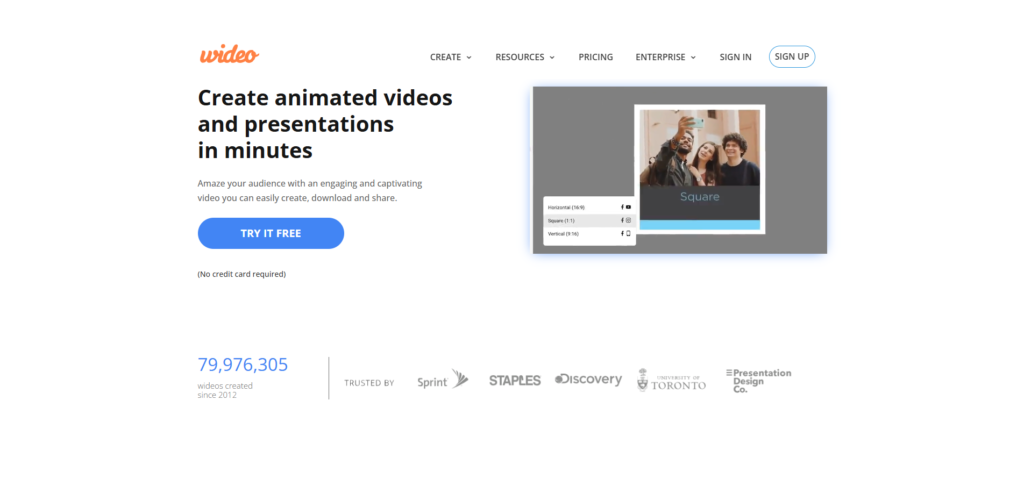Viewport: 1024px width, 479px height.
Task: Click the Sprint logo
Action: pyautogui.click(x=442, y=380)
